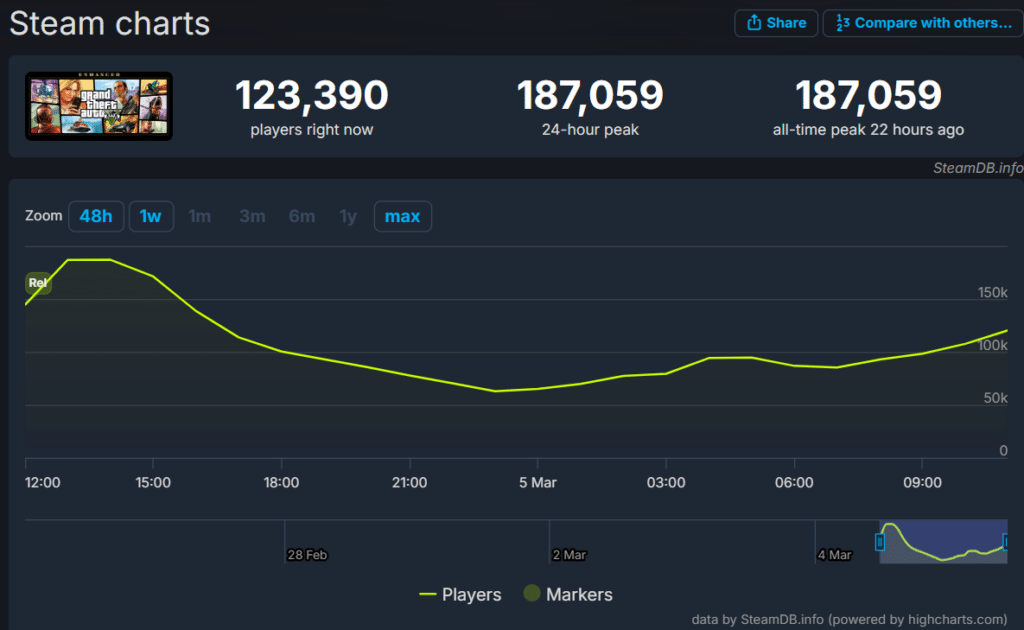Toggle the Markers series in legend
1024x630 pixels.
click(x=568, y=595)
